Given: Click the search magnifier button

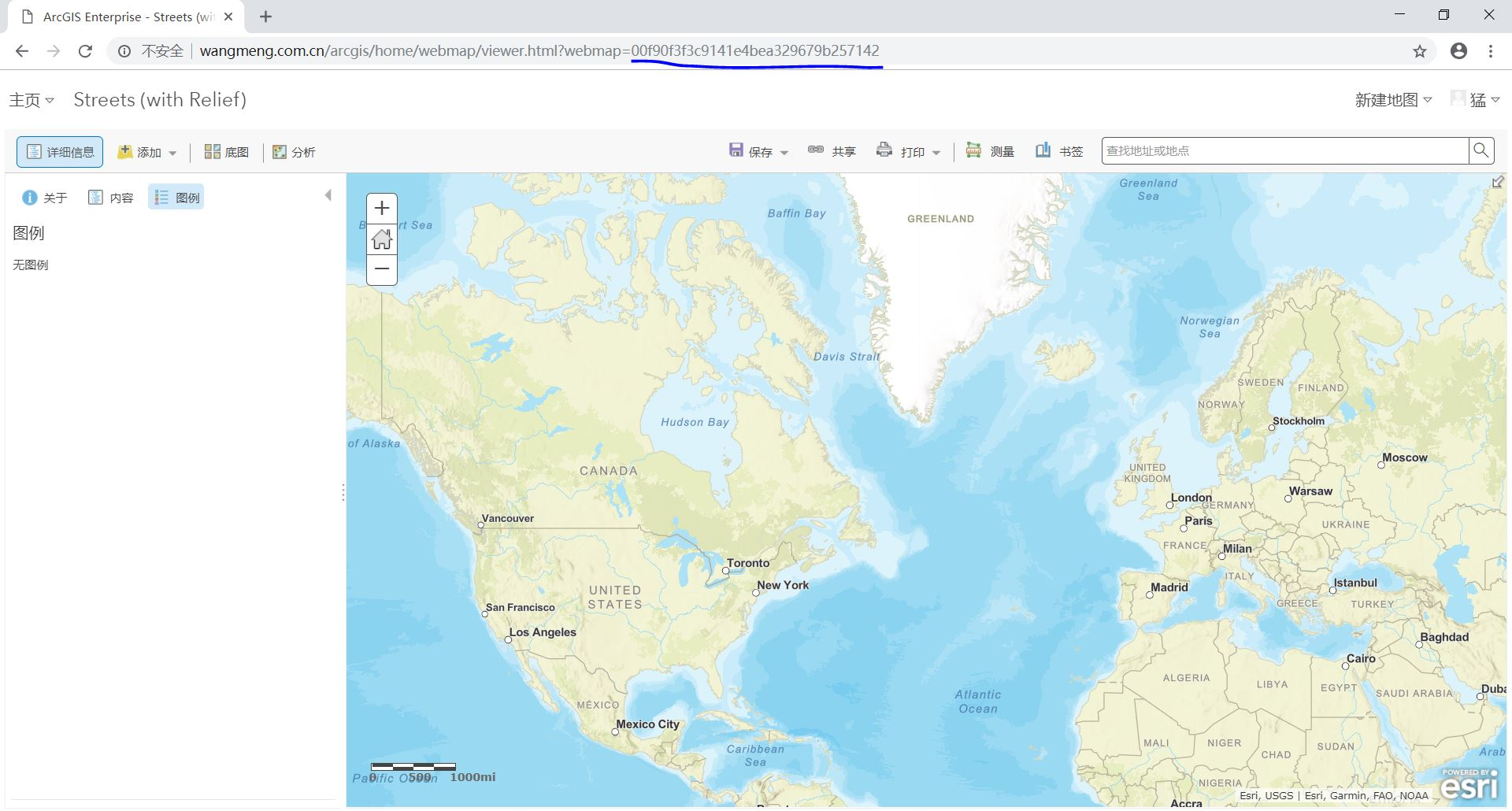Looking at the screenshot, I should pos(1481,150).
